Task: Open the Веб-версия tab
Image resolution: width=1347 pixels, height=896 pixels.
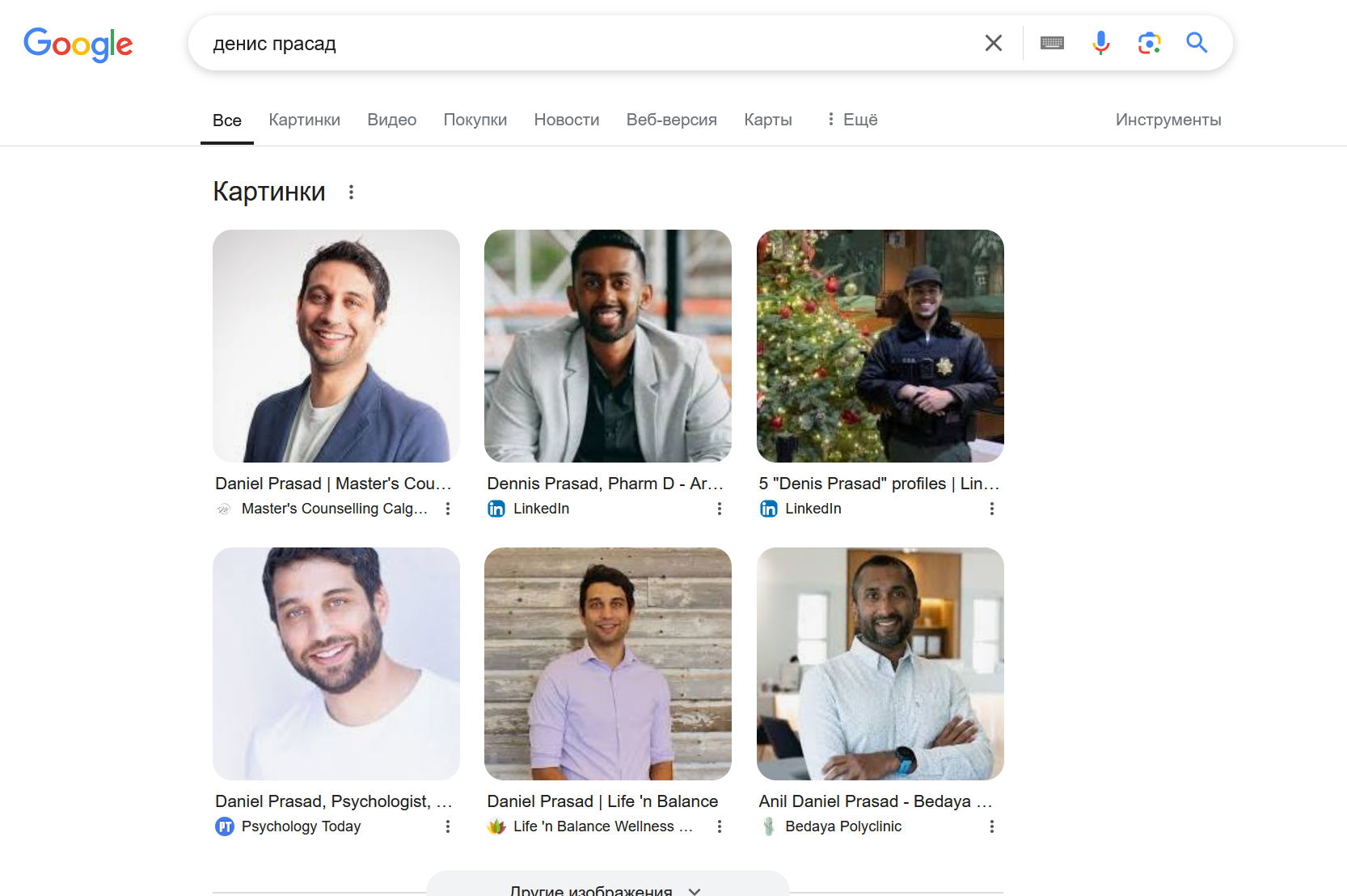Action: pyautogui.click(x=671, y=120)
